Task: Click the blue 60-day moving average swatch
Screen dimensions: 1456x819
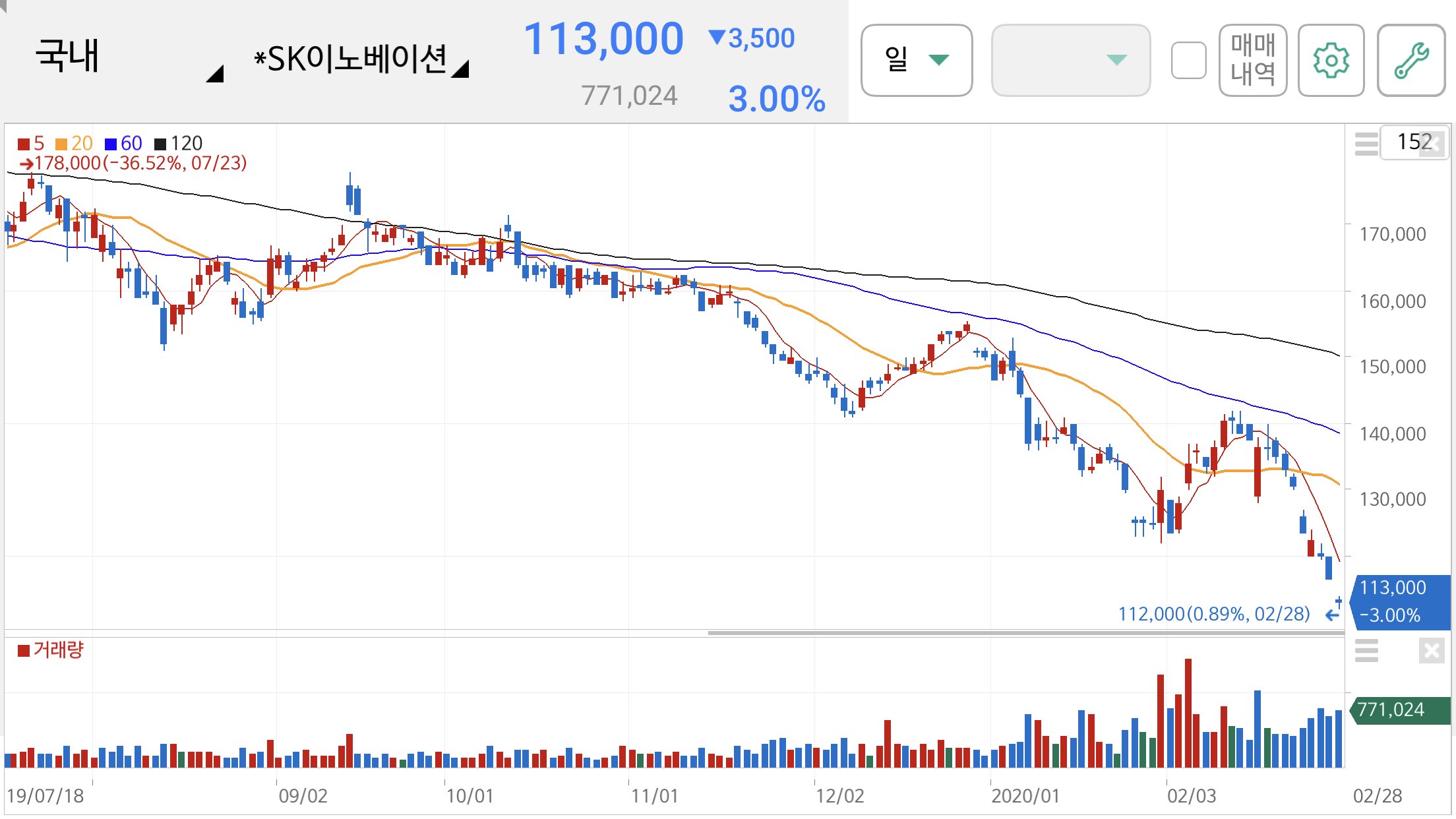Action: click(111, 144)
